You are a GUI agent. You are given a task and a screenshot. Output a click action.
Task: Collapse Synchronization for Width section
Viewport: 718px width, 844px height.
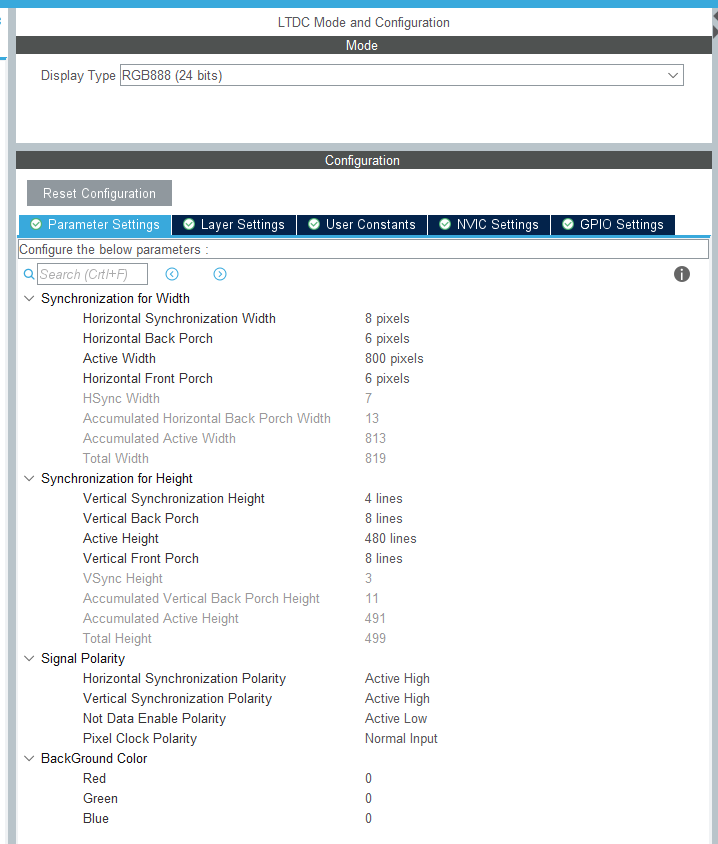point(30,298)
